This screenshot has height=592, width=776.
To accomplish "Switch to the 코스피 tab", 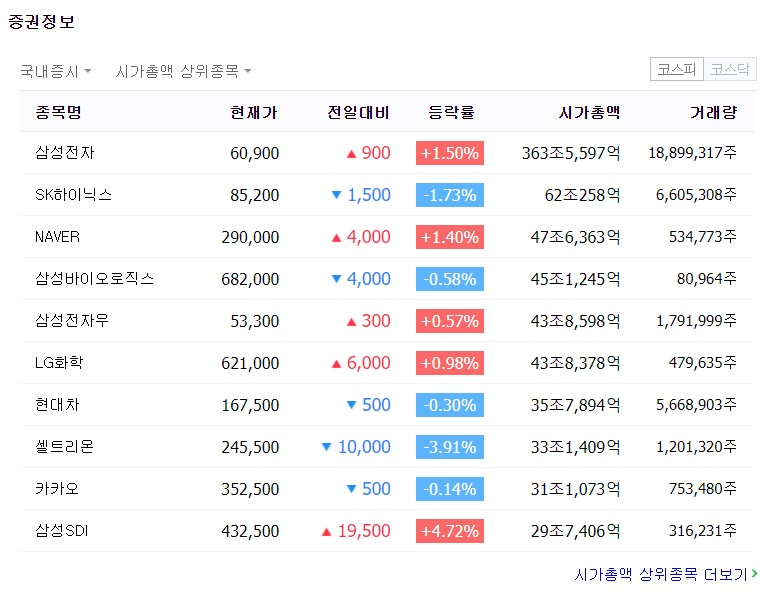I will coord(677,69).
